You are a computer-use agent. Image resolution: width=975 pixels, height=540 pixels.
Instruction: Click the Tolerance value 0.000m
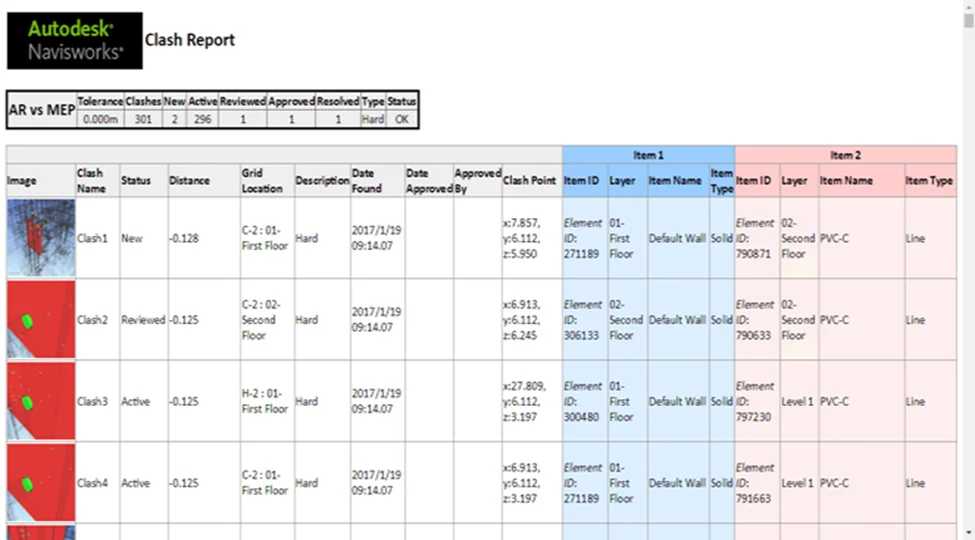pyautogui.click(x=100, y=119)
